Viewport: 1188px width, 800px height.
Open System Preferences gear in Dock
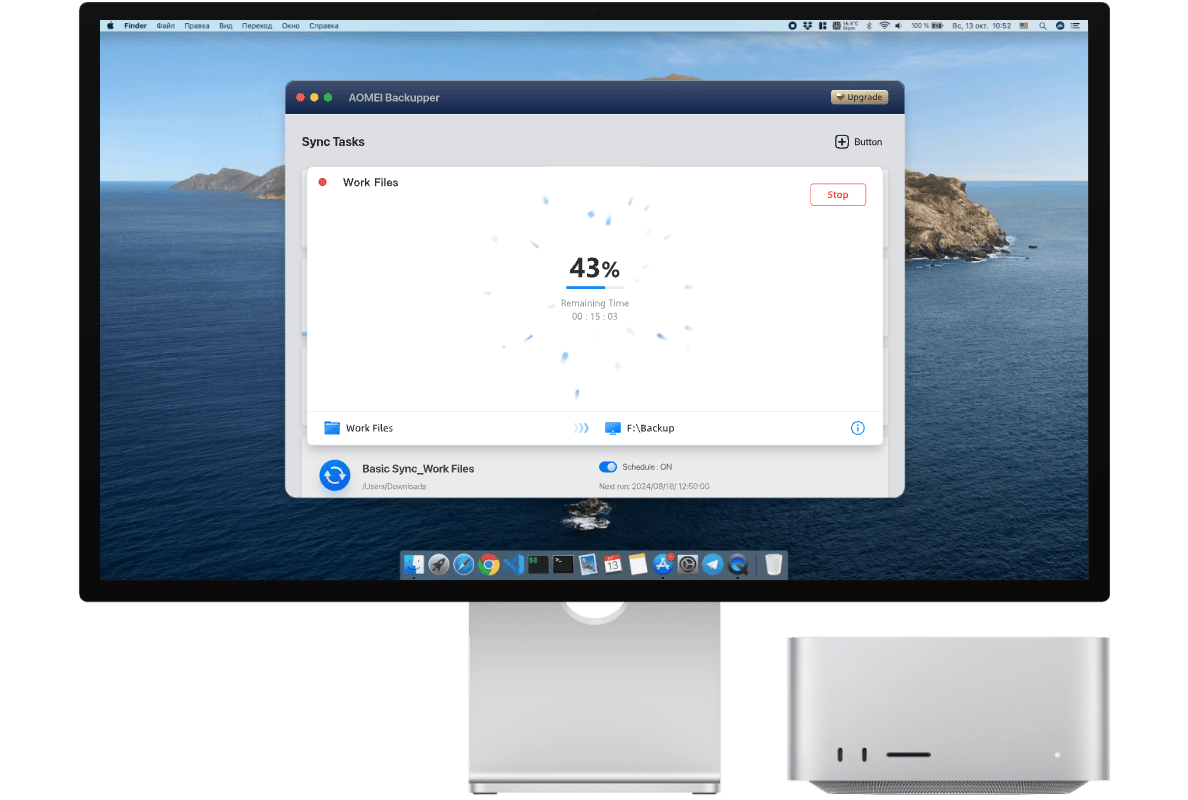pos(688,564)
